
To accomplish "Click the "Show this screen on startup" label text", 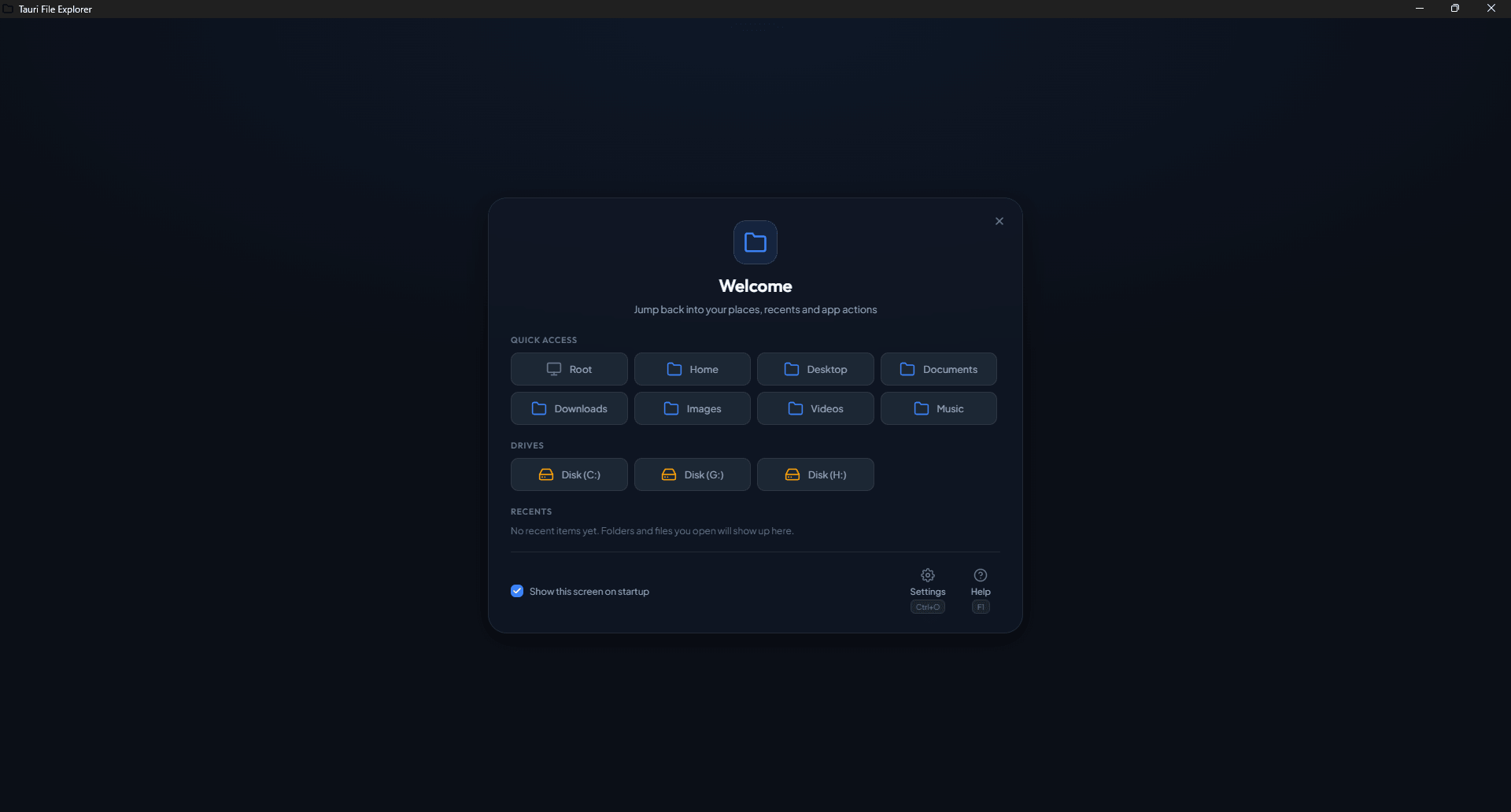I will [x=589, y=592].
